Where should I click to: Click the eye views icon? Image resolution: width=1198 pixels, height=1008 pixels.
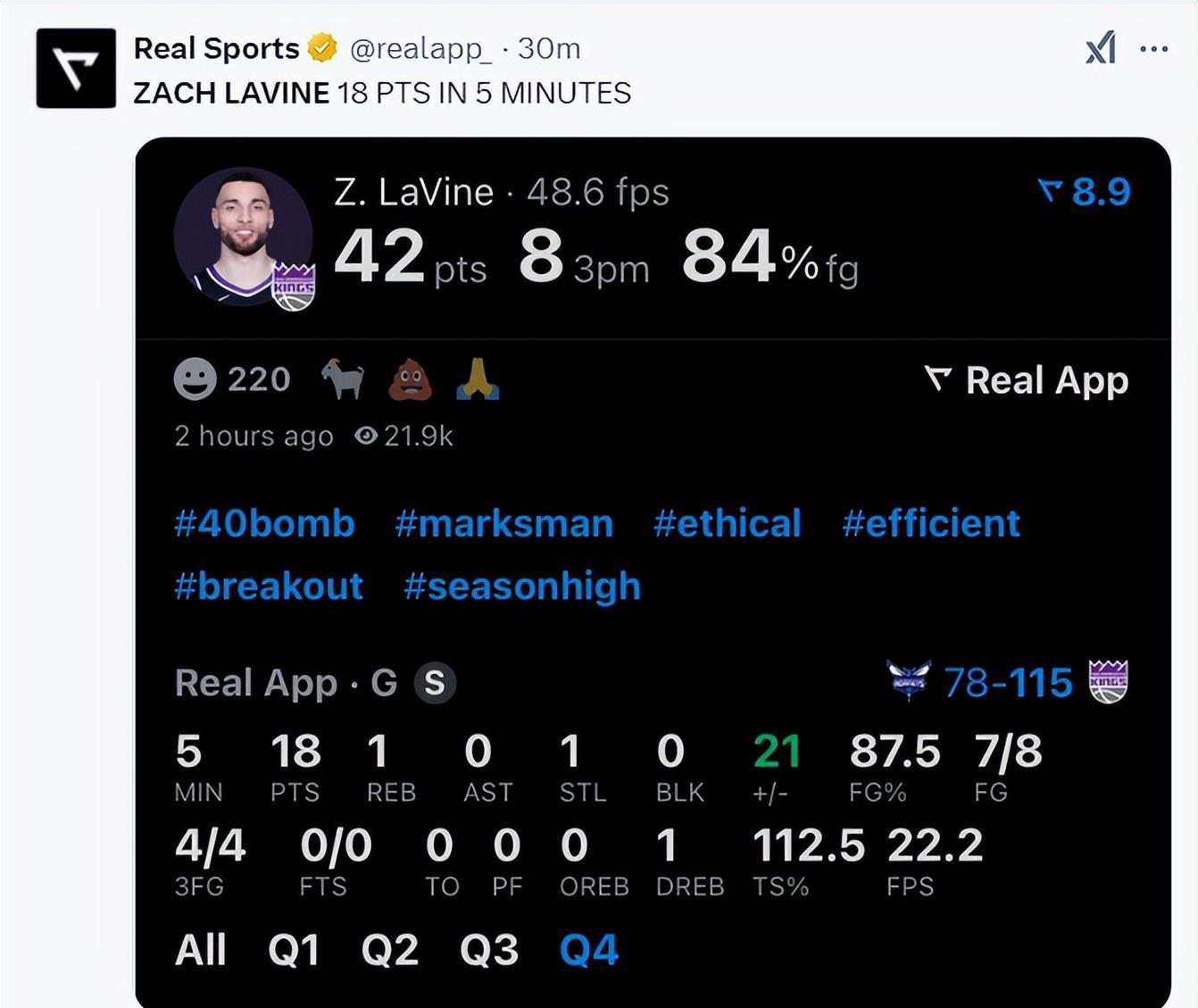365,436
